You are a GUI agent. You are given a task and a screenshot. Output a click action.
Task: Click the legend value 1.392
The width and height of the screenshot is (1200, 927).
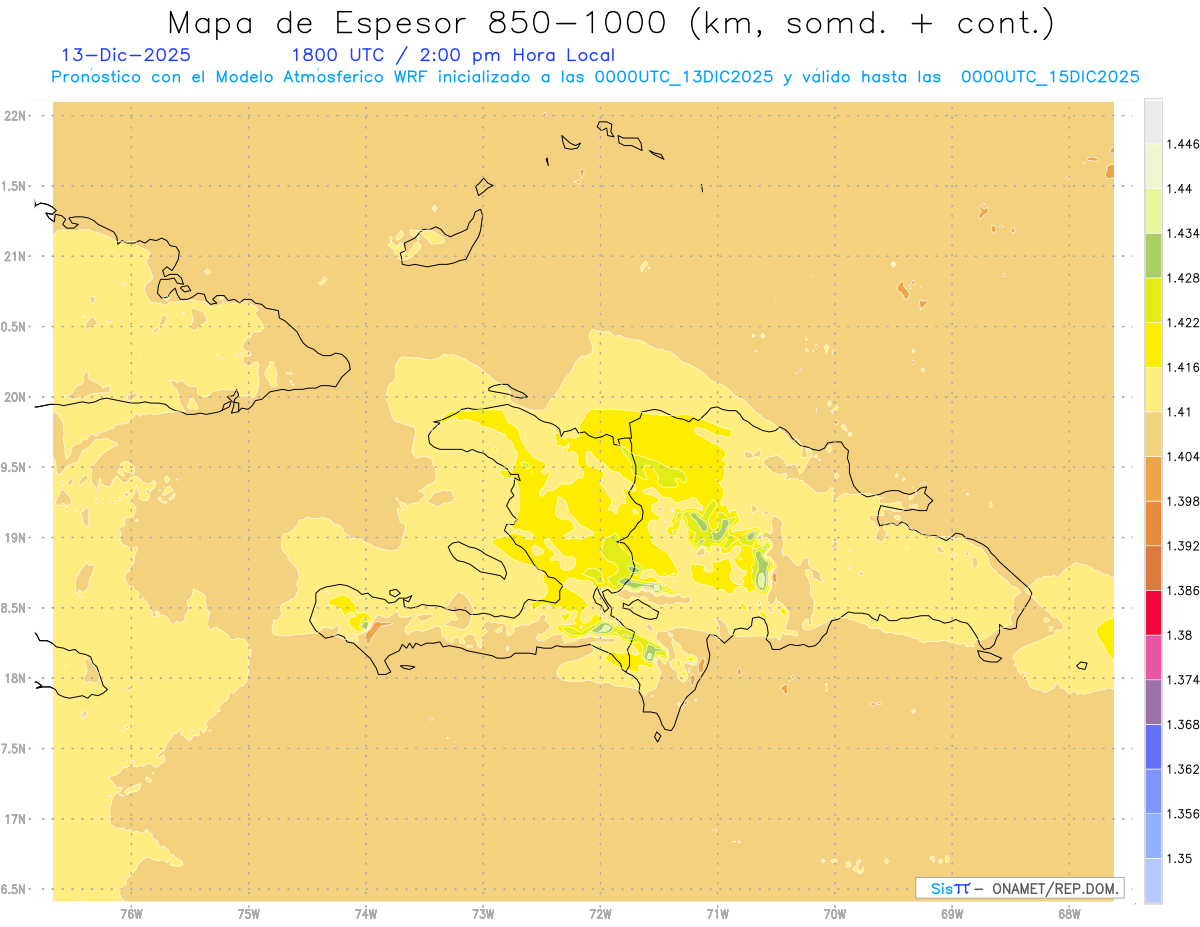(x=1185, y=546)
